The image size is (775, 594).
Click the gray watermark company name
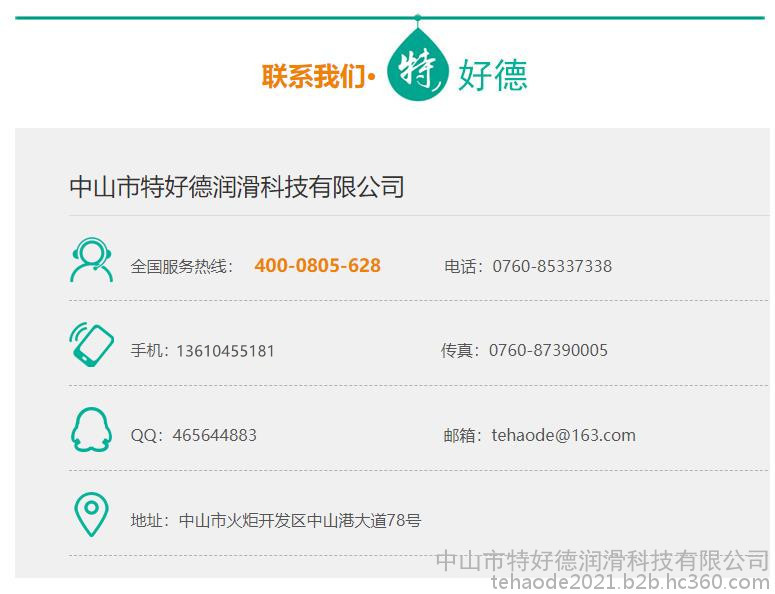pyautogui.click(x=602, y=560)
